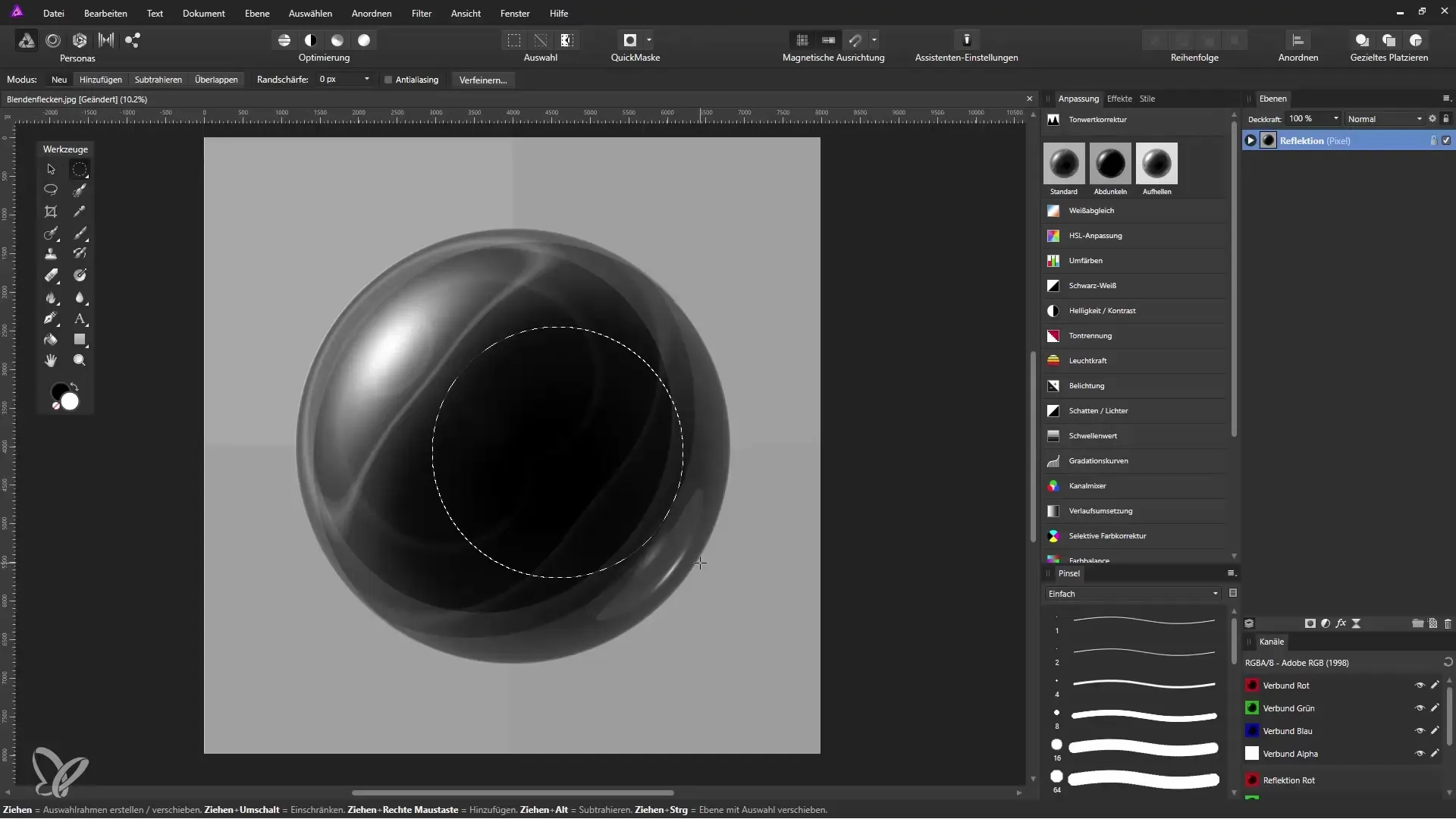Open the Datei menu
This screenshot has height=819, width=1456.
(x=54, y=14)
